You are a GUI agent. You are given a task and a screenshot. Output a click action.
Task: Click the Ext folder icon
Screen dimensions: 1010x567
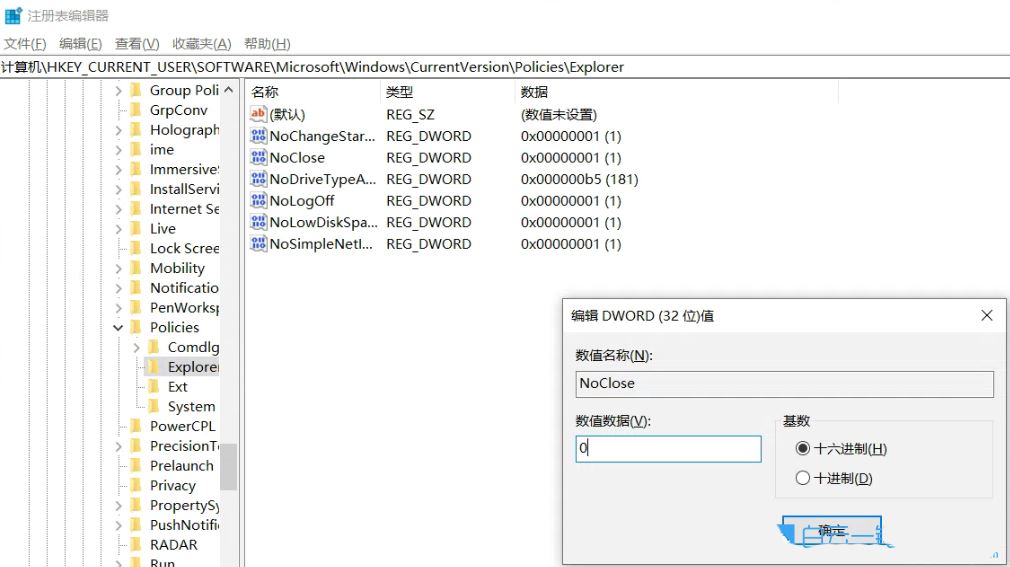click(x=154, y=387)
